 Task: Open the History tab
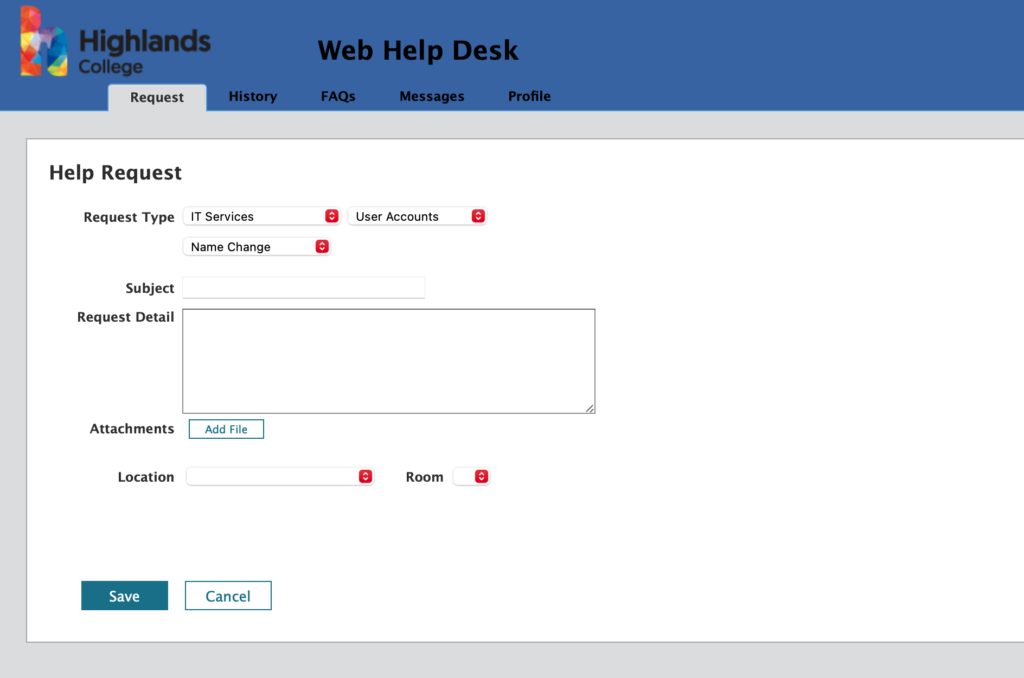[252, 96]
